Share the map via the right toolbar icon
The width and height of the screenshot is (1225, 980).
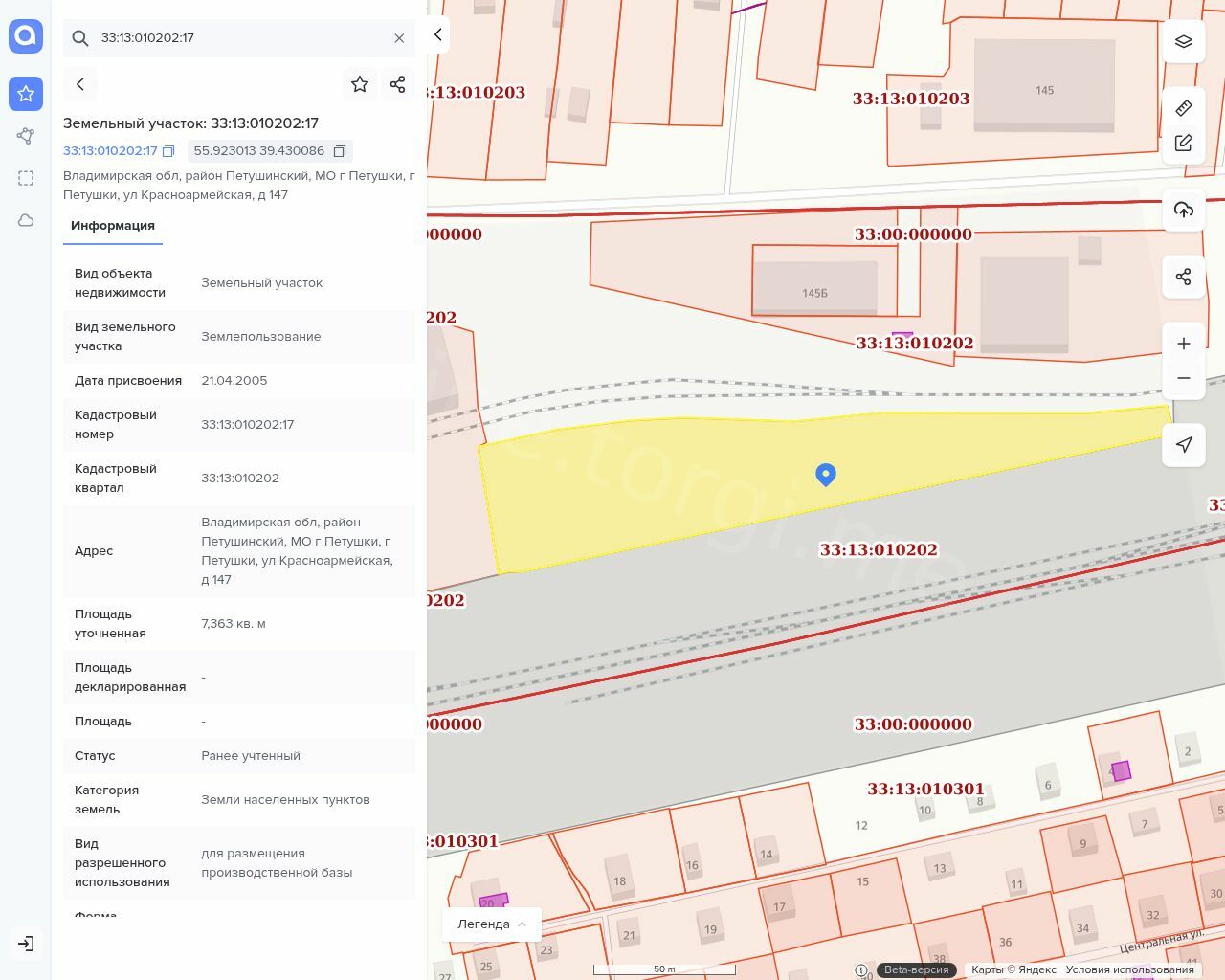point(1184,277)
